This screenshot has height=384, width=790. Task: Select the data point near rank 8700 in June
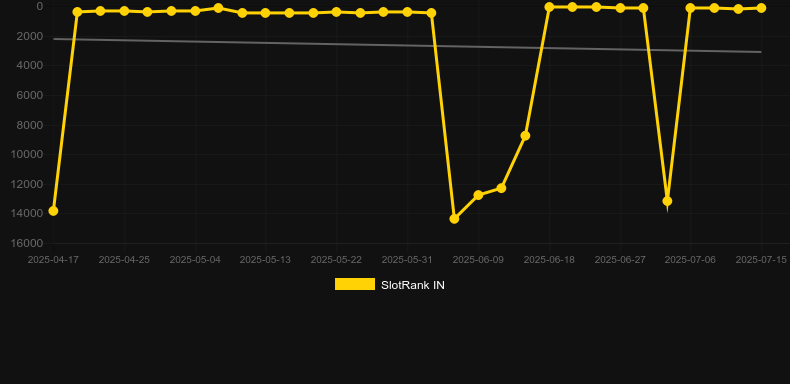tap(525, 136)
